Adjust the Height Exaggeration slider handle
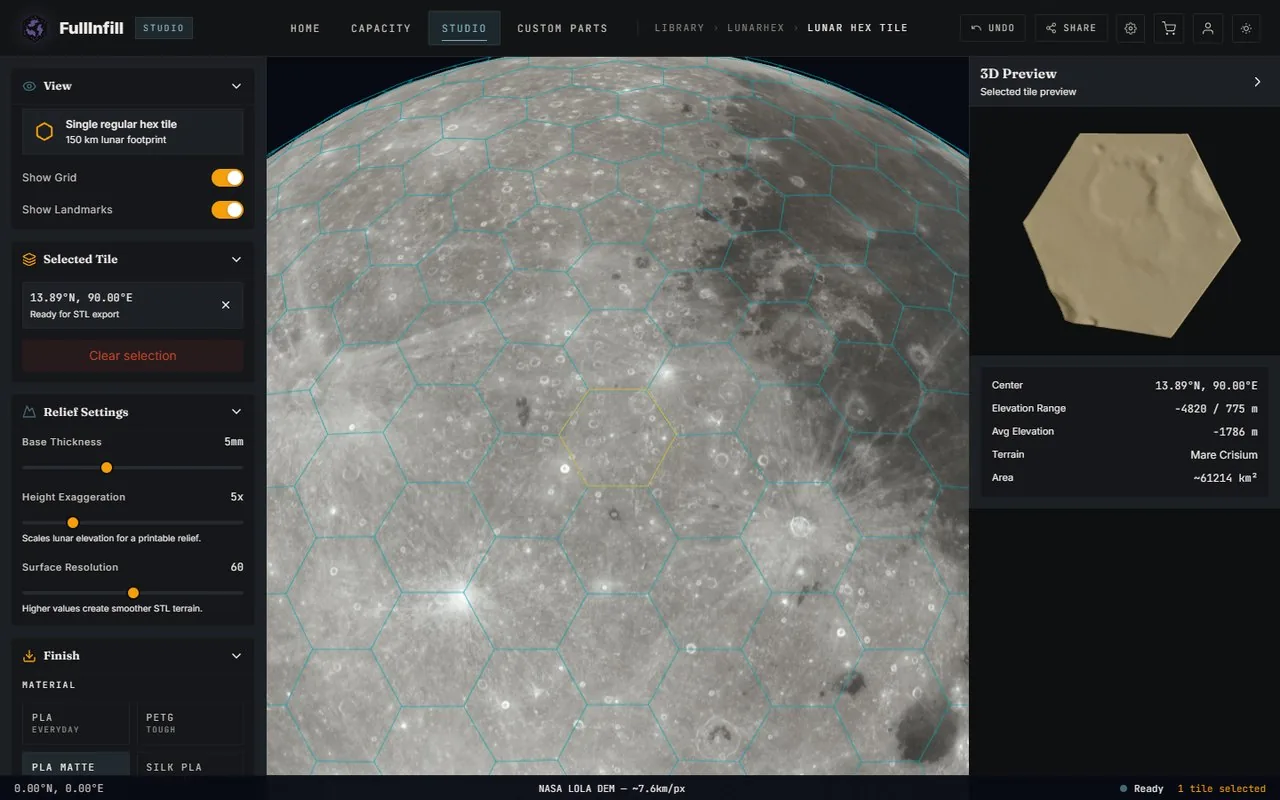The height and width of the screenshot is (800, 1280). point(73,523)
